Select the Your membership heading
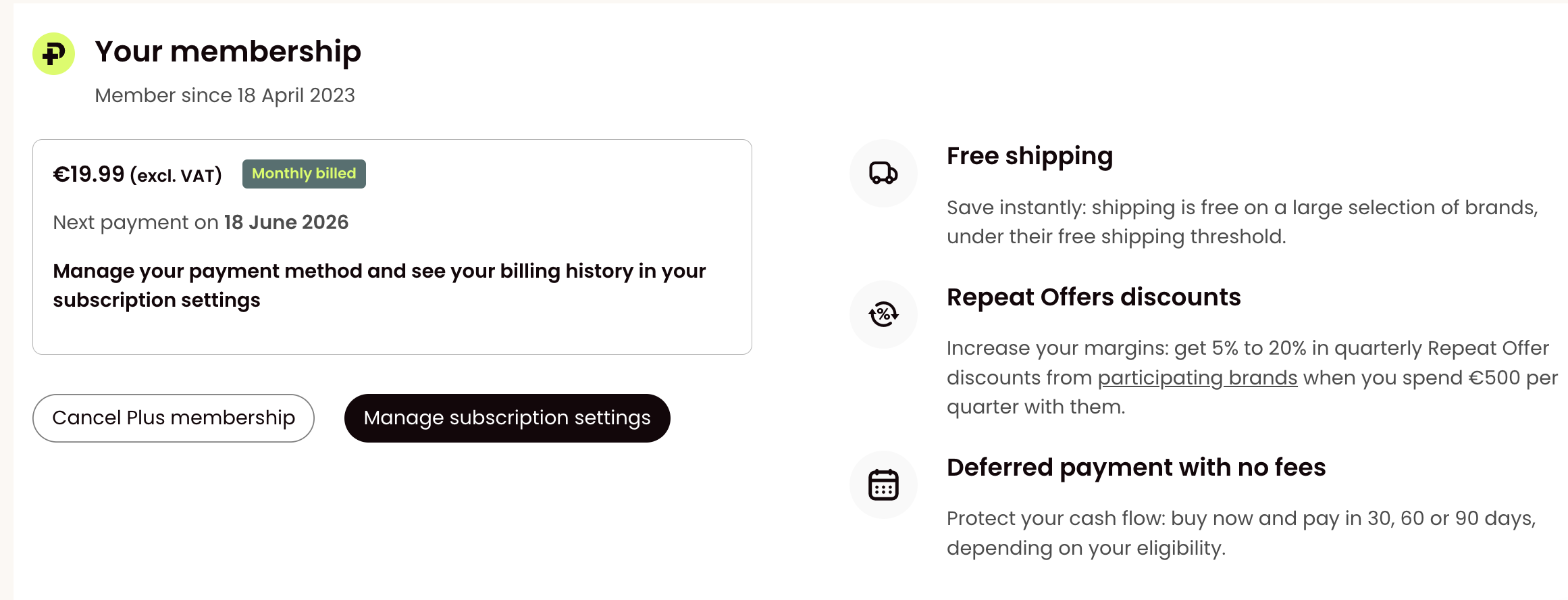This screenshot has height=600, width=1568. (x=228, y=52)
